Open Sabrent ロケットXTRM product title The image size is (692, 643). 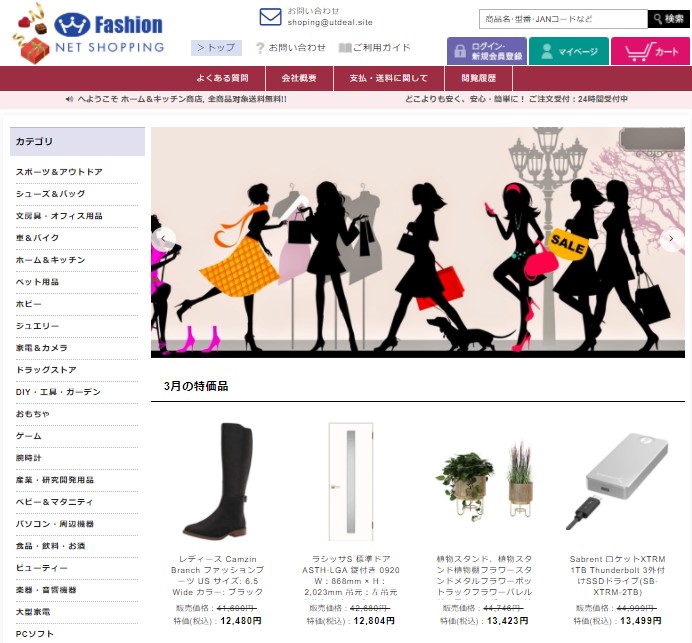pos(617,575)
